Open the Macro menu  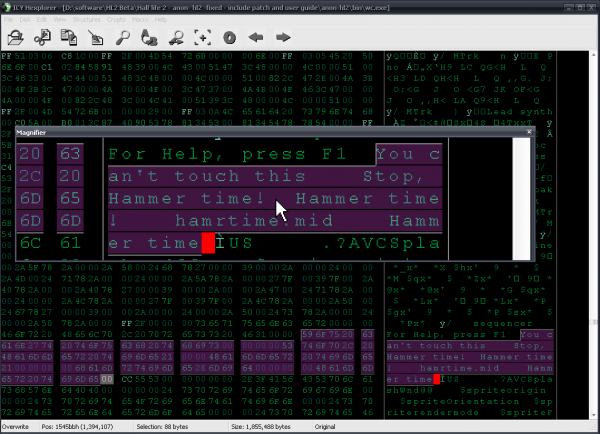click(140, 20)
